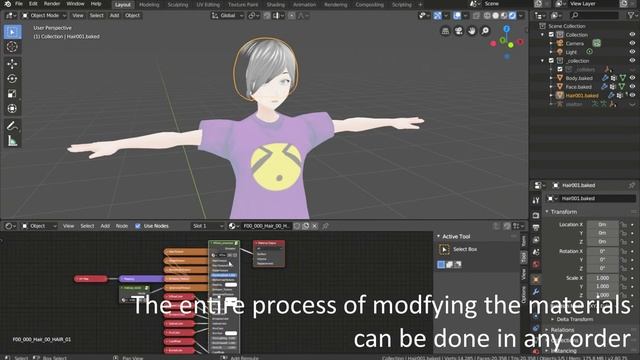
Task: Expand the Relations panel
Action: coord(562,330)
